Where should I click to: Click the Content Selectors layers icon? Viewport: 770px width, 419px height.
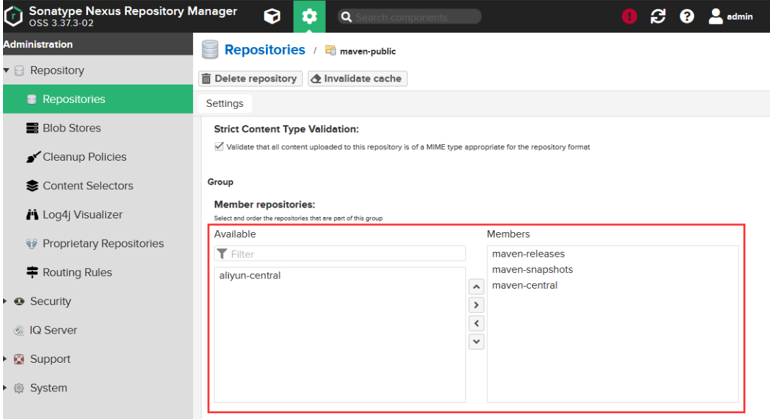coord(32,186)
